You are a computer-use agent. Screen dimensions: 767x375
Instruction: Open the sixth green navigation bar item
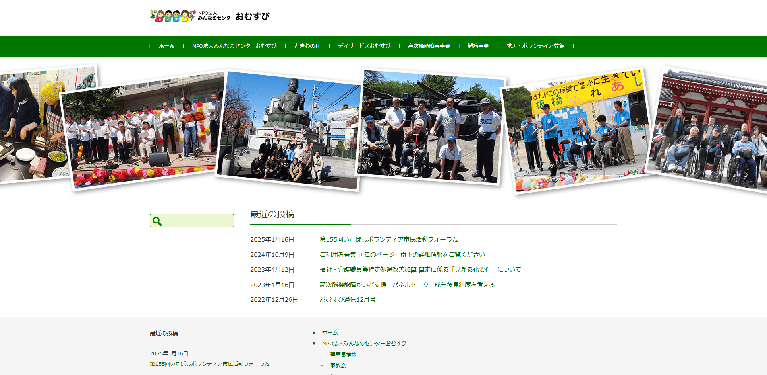click(478, 46)
